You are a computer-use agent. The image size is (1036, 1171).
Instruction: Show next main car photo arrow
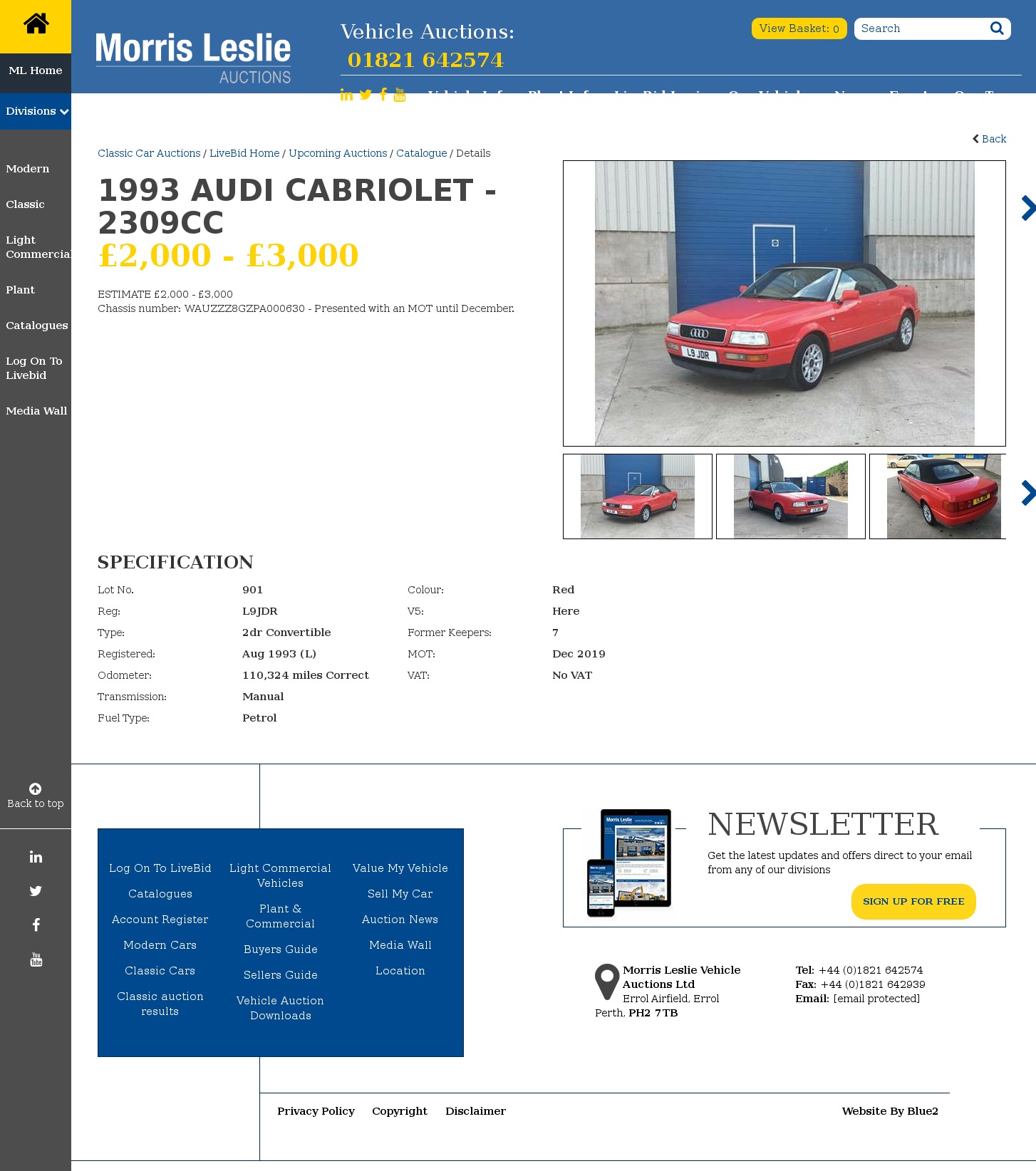click(x=1028, y=208)
